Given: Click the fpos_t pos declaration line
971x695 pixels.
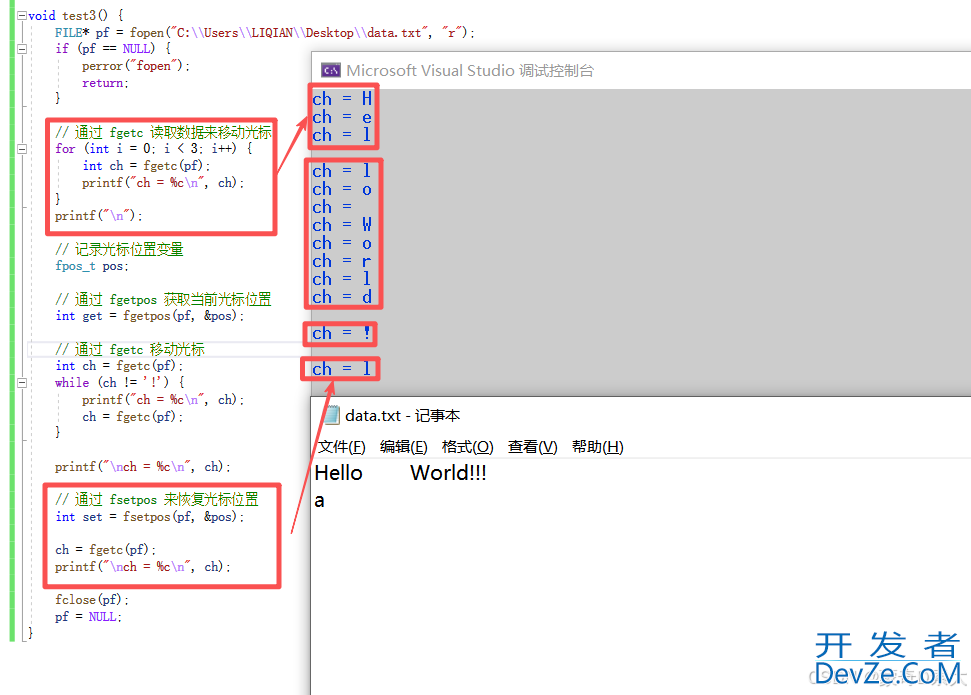Looking at the screenshot, I should [x=92, y=266].
